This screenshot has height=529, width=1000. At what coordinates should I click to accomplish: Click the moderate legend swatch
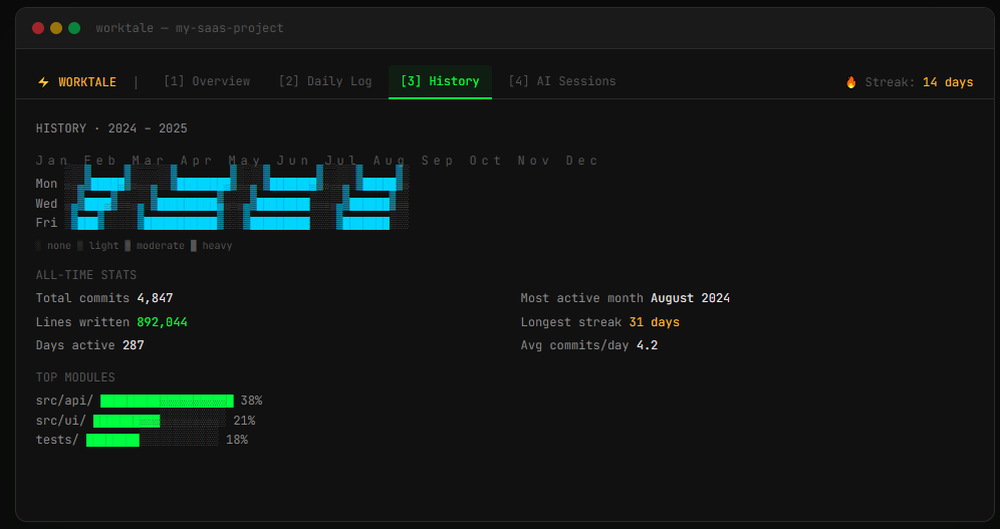pyautogui.click(x=128, y=246)
